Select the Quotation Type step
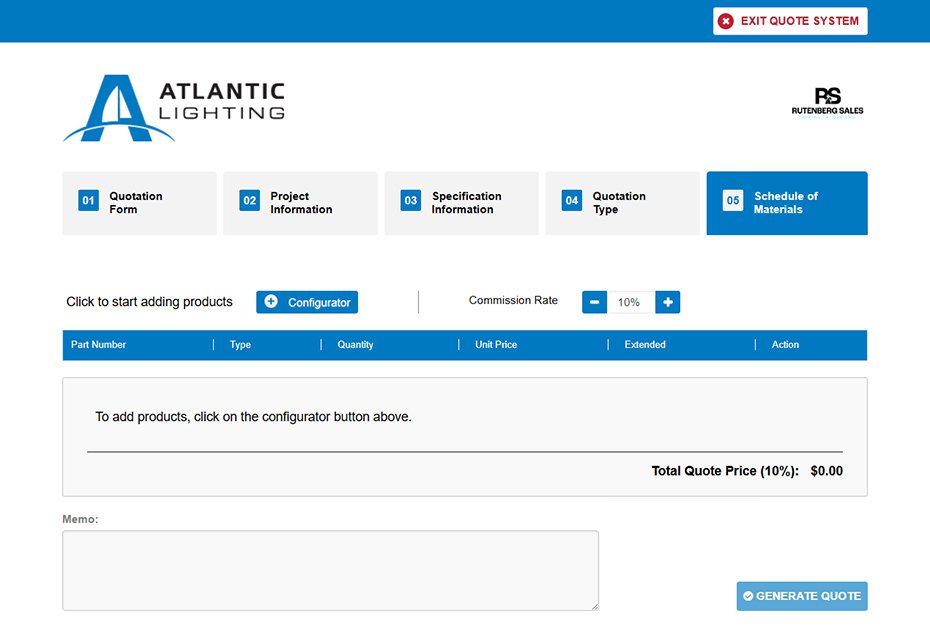The image size is (930, 630). [x=622, y=203]
